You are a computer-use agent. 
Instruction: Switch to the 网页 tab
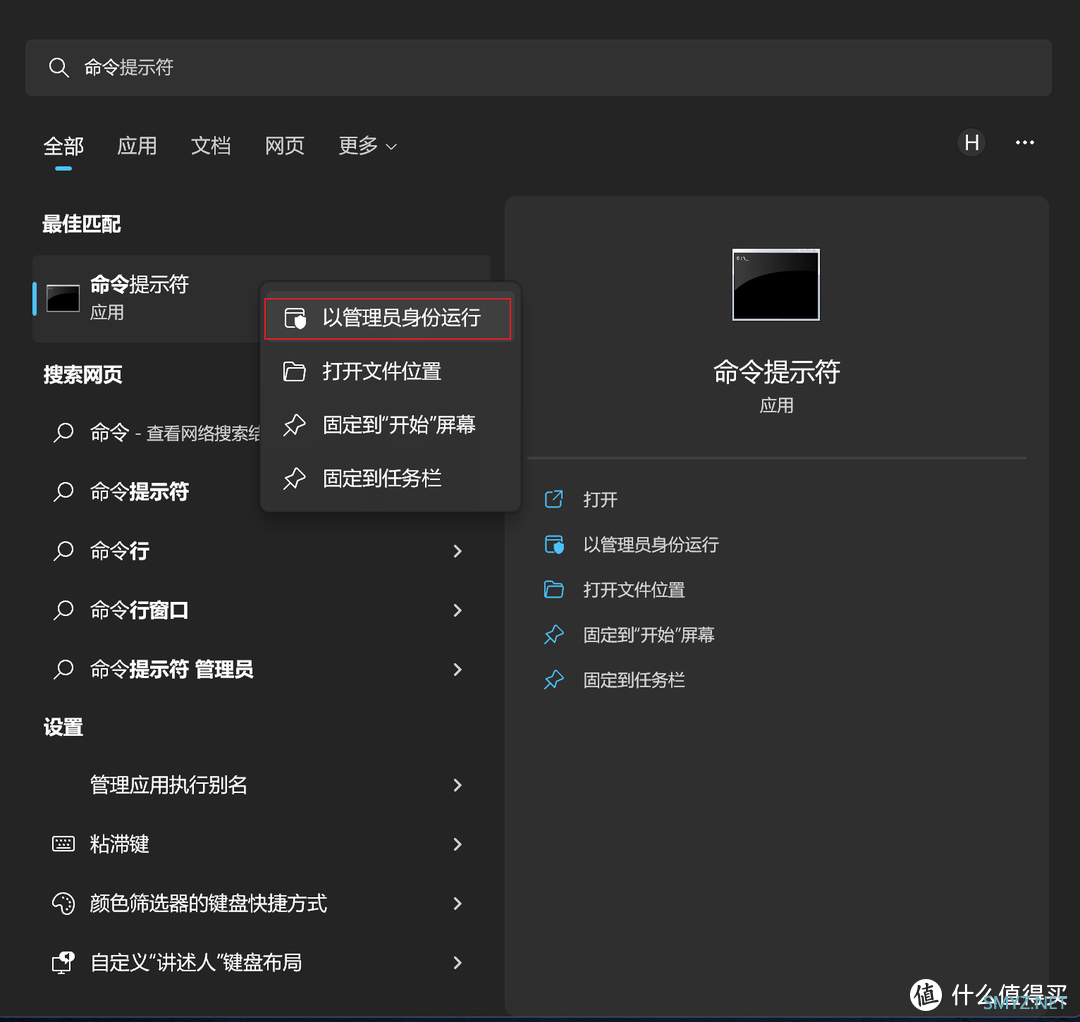(x=284, y=146)
